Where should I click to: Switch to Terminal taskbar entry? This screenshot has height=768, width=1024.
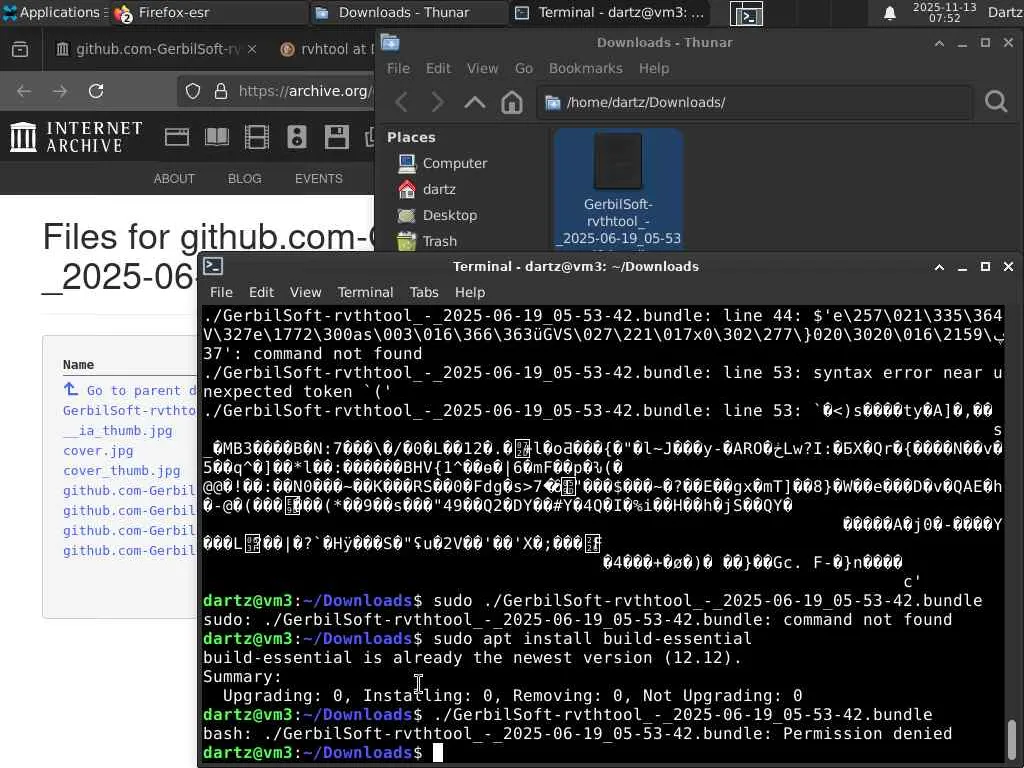pos(609,12)
